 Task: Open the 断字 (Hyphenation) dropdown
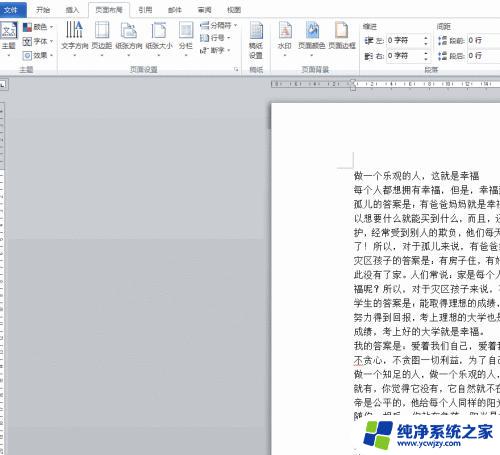[x=215, y=50]
